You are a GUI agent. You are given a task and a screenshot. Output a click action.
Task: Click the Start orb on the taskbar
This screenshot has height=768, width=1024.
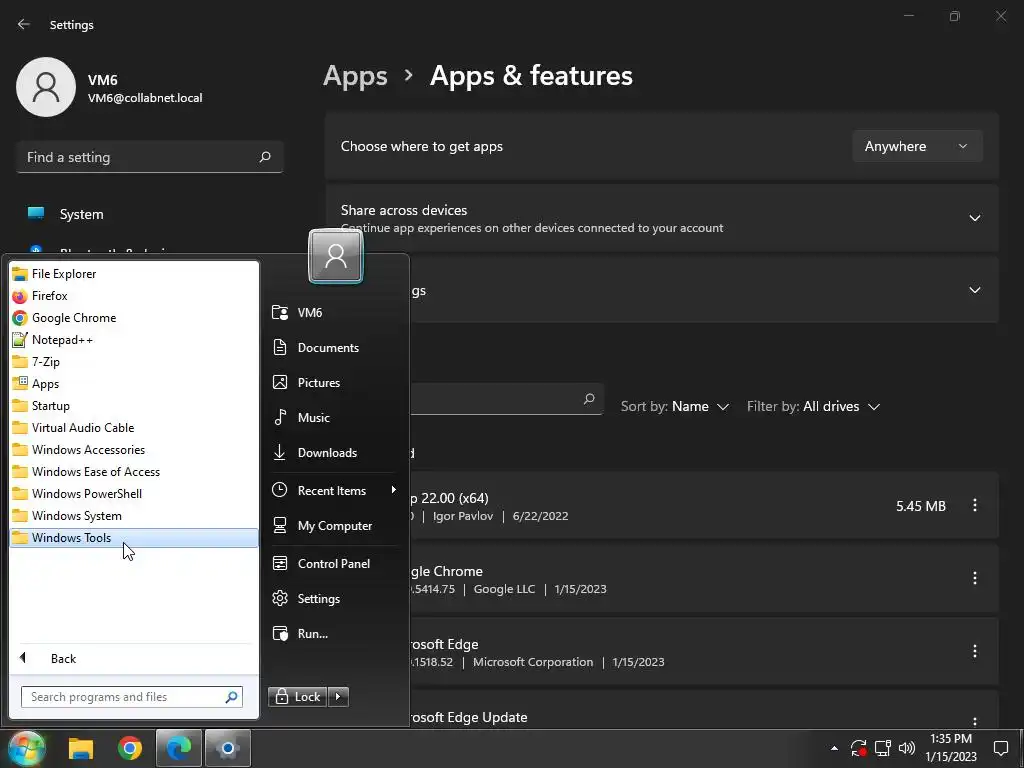click(x=26, y=748)
